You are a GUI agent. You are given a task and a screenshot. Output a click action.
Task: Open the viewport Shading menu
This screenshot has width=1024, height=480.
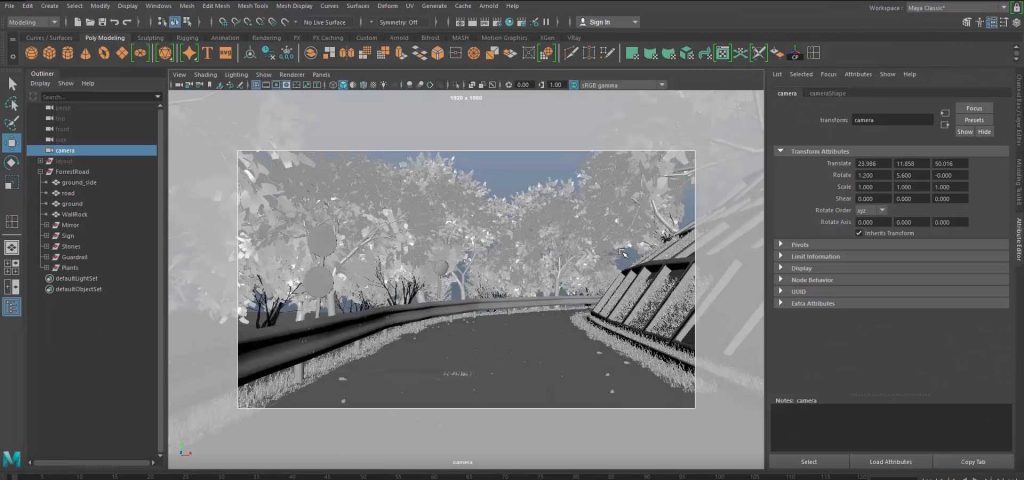point(205,75)
